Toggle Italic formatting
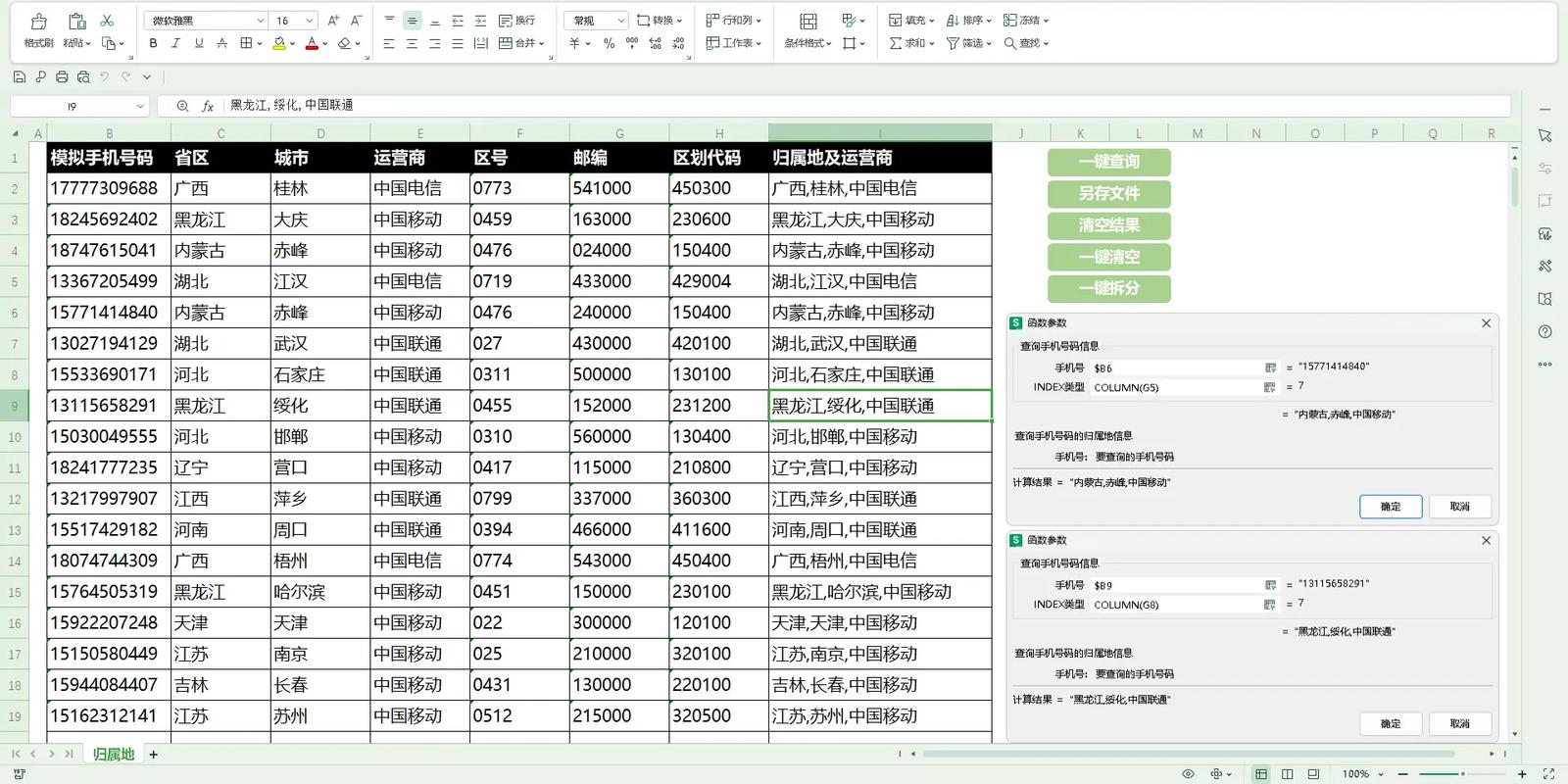Image resolution: width=1568 pixels, height=784 pixels. point(175,43)
